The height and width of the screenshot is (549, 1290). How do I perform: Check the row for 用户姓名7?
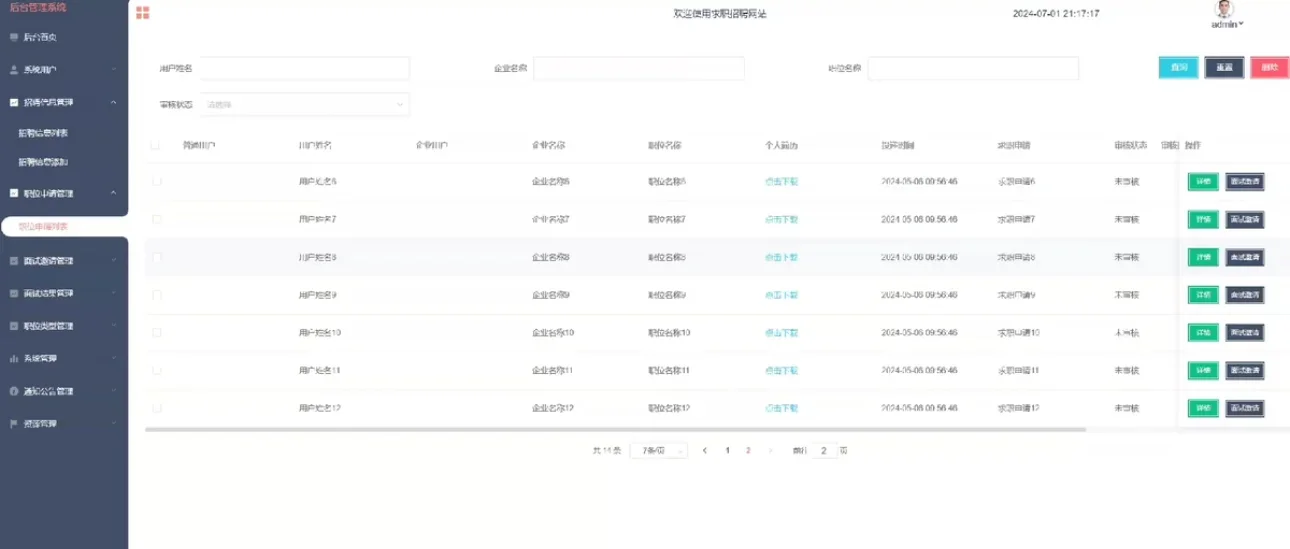[x=156, y=219]
